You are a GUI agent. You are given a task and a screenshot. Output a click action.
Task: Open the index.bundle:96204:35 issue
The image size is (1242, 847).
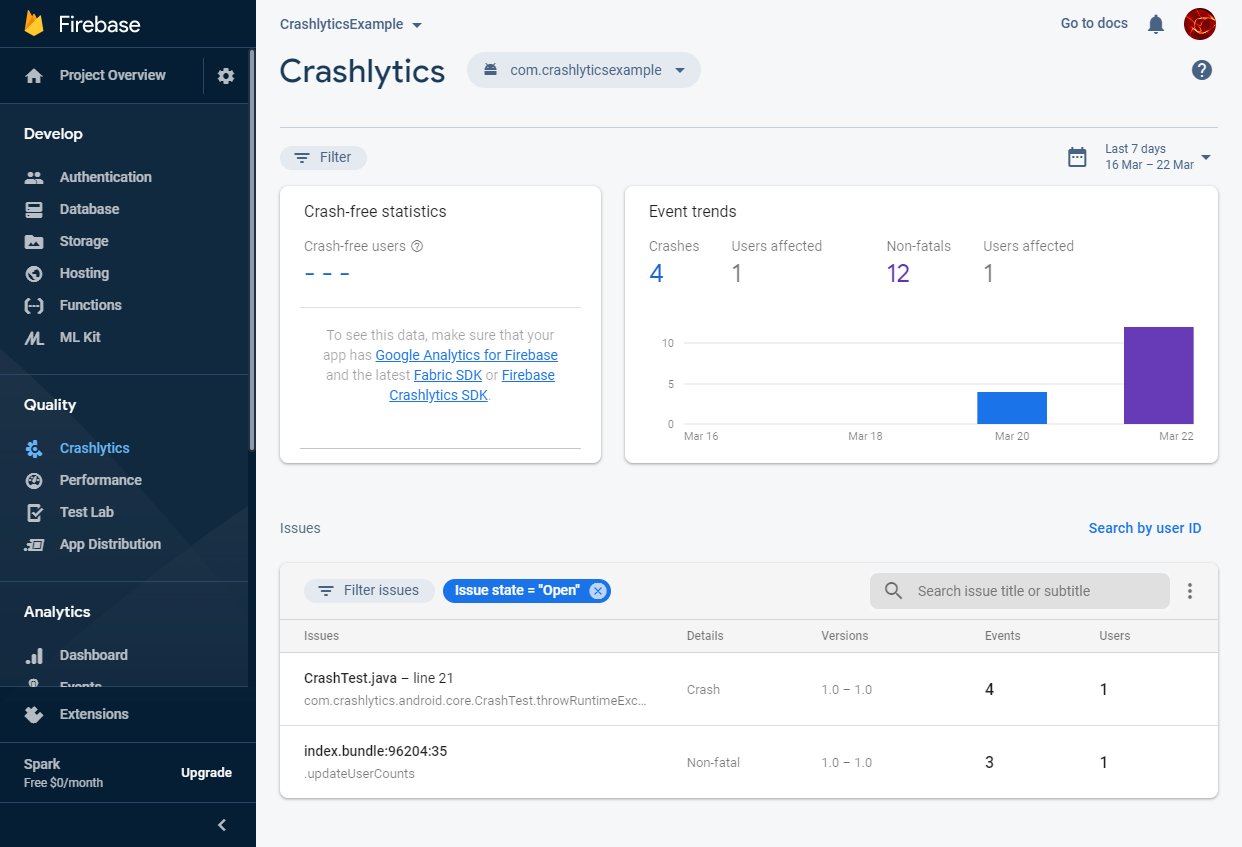(x=749, y=763)
